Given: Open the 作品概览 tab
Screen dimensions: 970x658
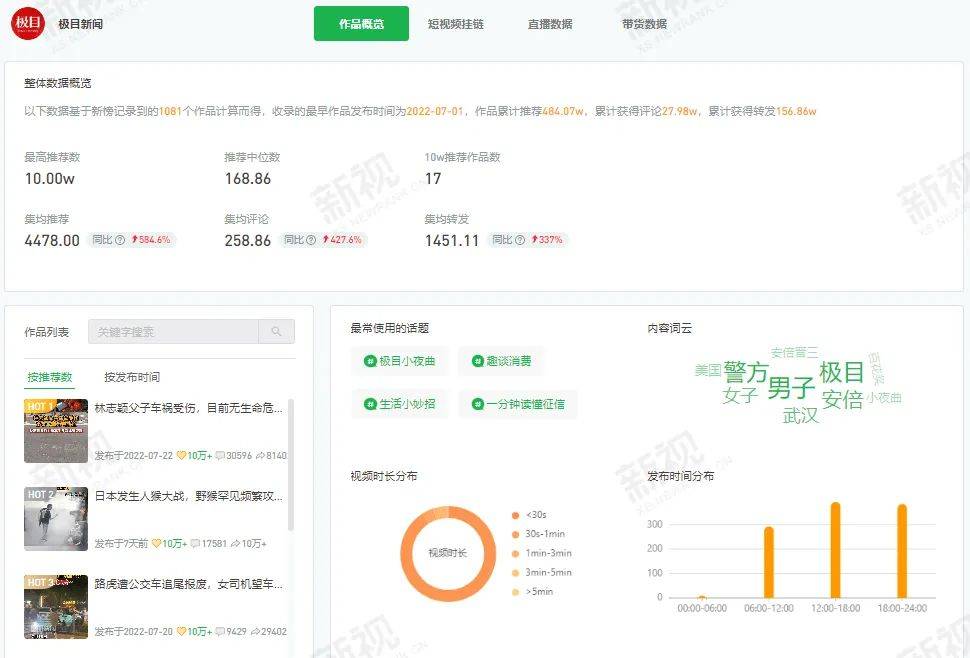Looking at the screenshot, I should [361, 24].
